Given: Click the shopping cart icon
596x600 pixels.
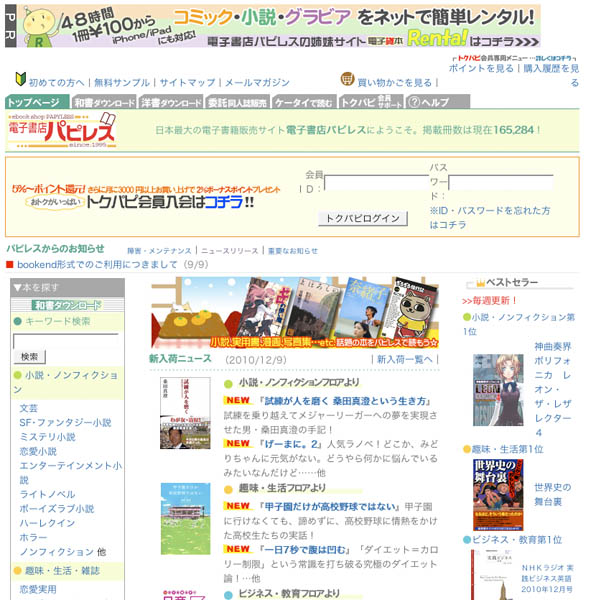Looking at the screenshot, I should (x=347, y=79).
